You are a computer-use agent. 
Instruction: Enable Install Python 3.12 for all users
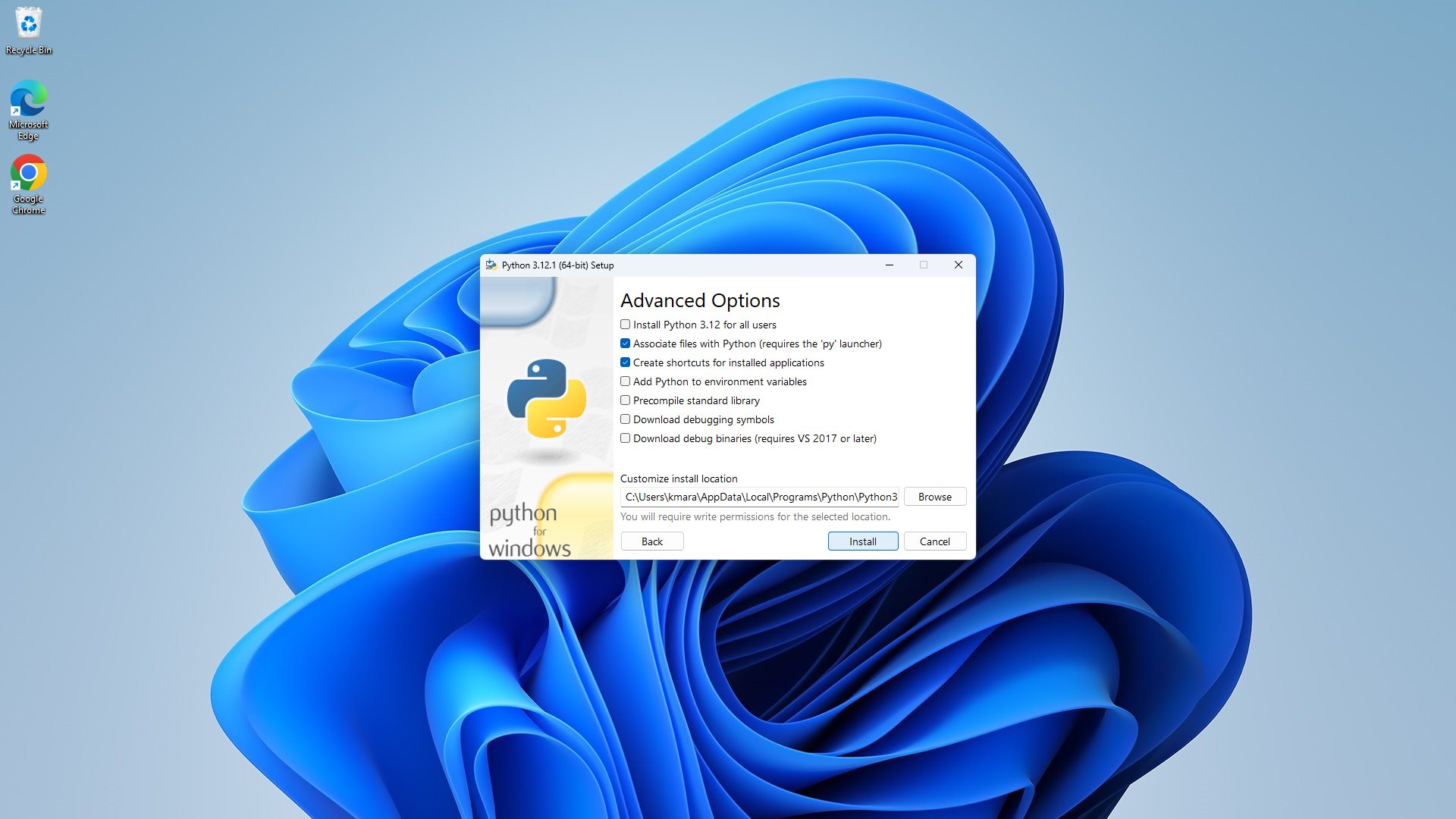625,324
